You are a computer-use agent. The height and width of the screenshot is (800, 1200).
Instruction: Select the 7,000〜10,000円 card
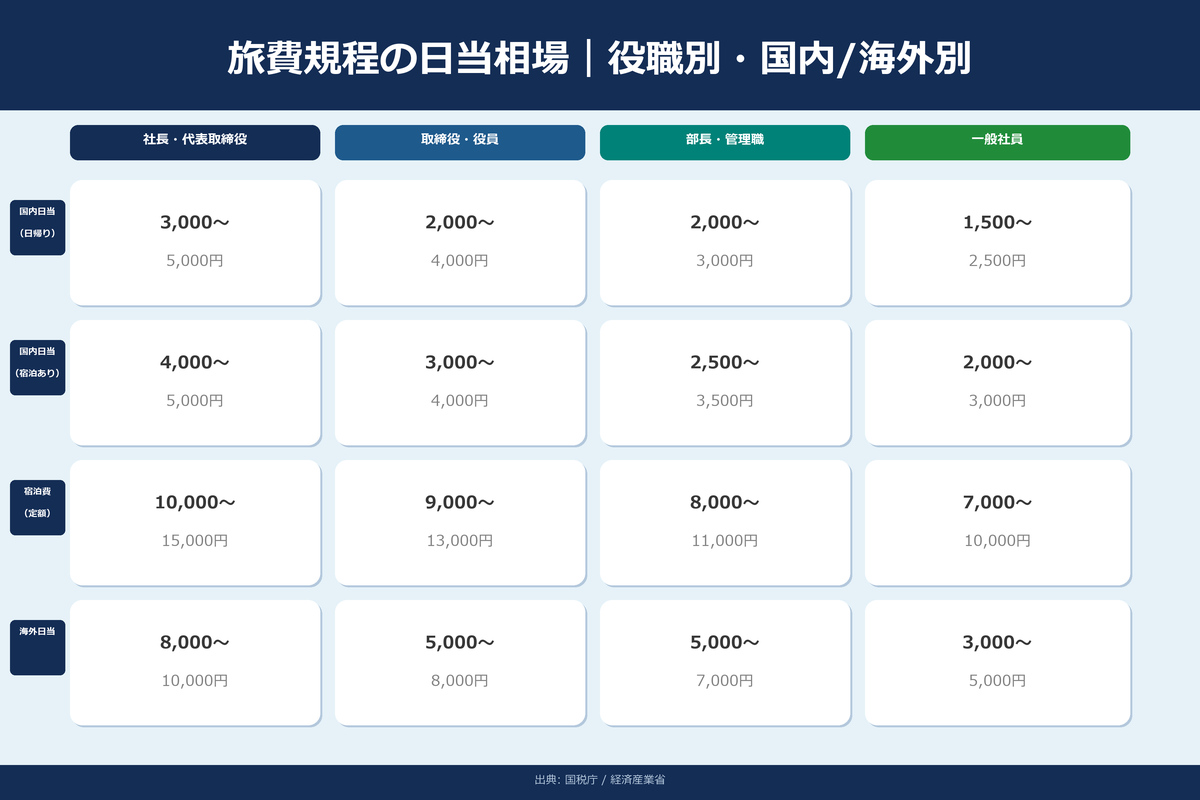click(x=997, y=522)
